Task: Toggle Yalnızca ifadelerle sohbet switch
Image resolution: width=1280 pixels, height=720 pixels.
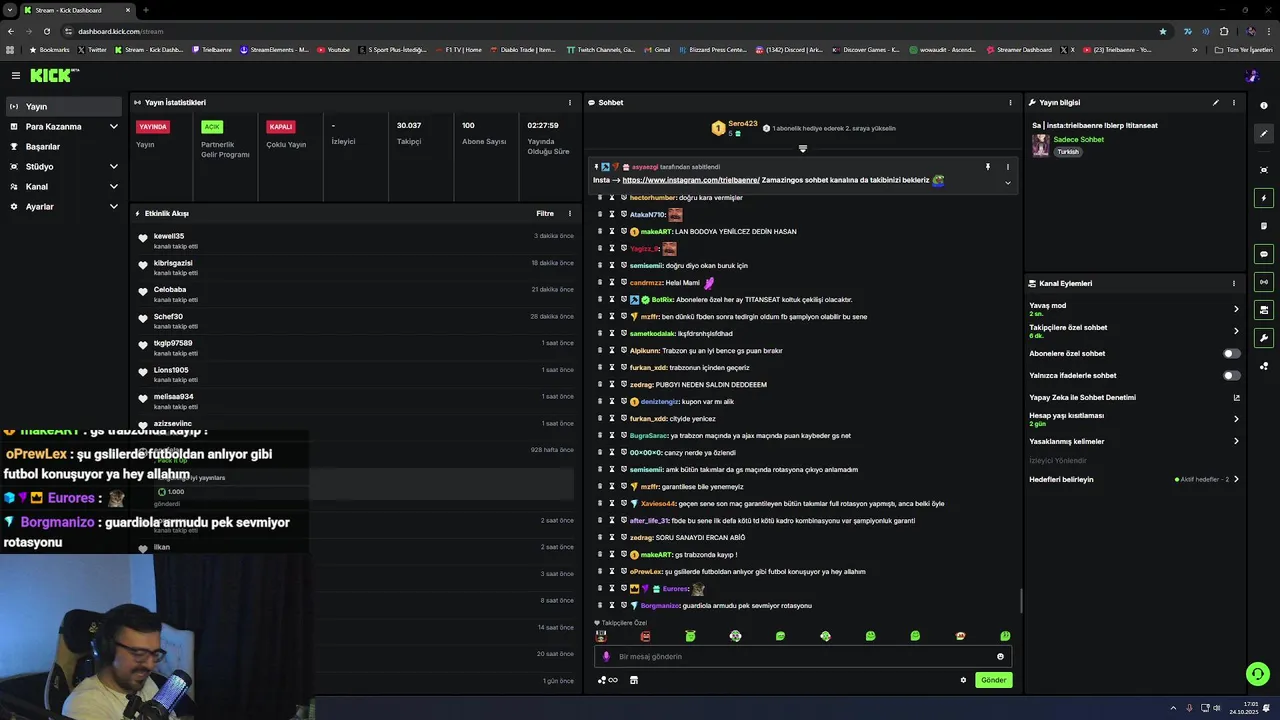Action: click(1232, 375)
